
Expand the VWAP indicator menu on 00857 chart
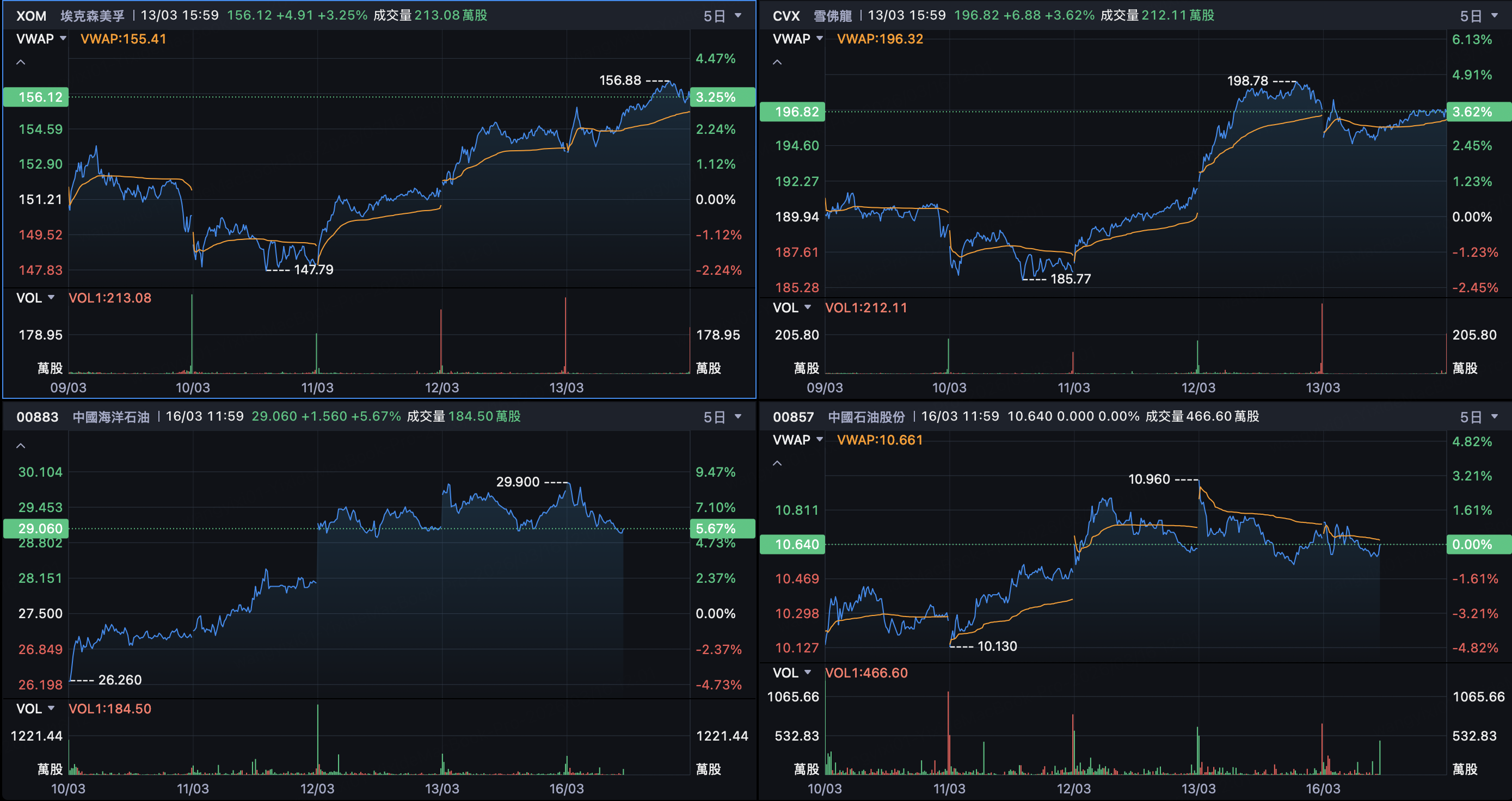(798, 440)
